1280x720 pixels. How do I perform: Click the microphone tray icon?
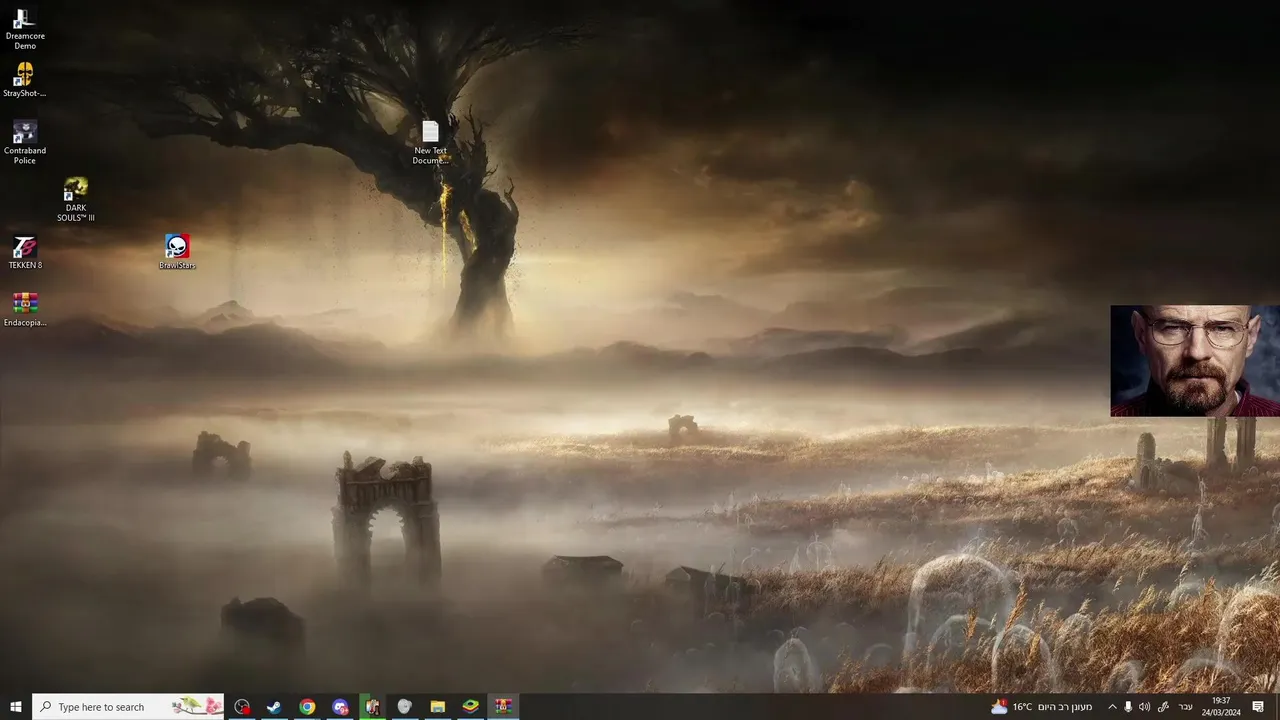click(1128, 707)
